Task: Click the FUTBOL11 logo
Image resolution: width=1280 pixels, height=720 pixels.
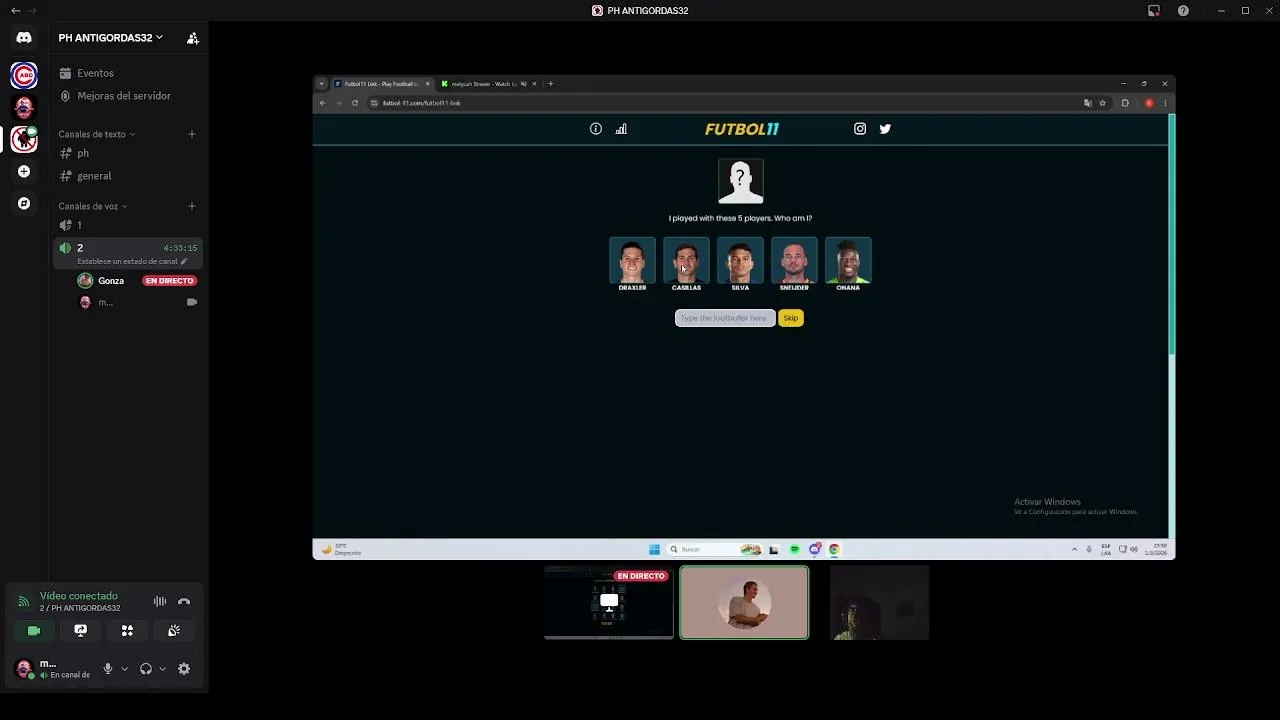Action: [x=741, y=129]
